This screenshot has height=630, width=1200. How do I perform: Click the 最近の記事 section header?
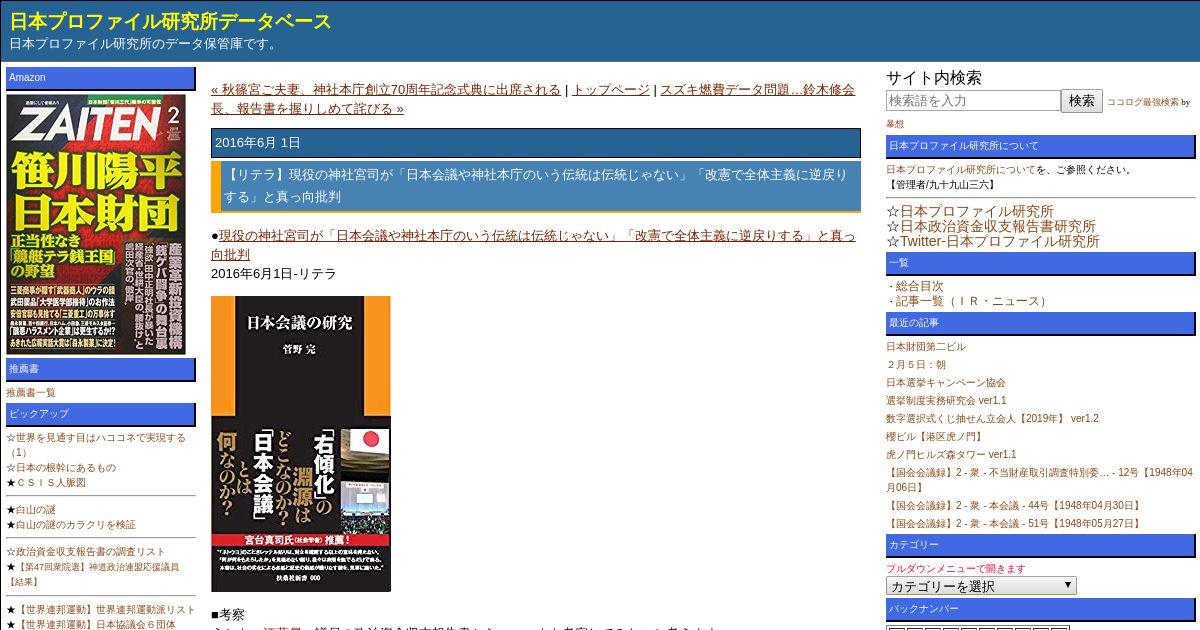[x=1040, y=324]
